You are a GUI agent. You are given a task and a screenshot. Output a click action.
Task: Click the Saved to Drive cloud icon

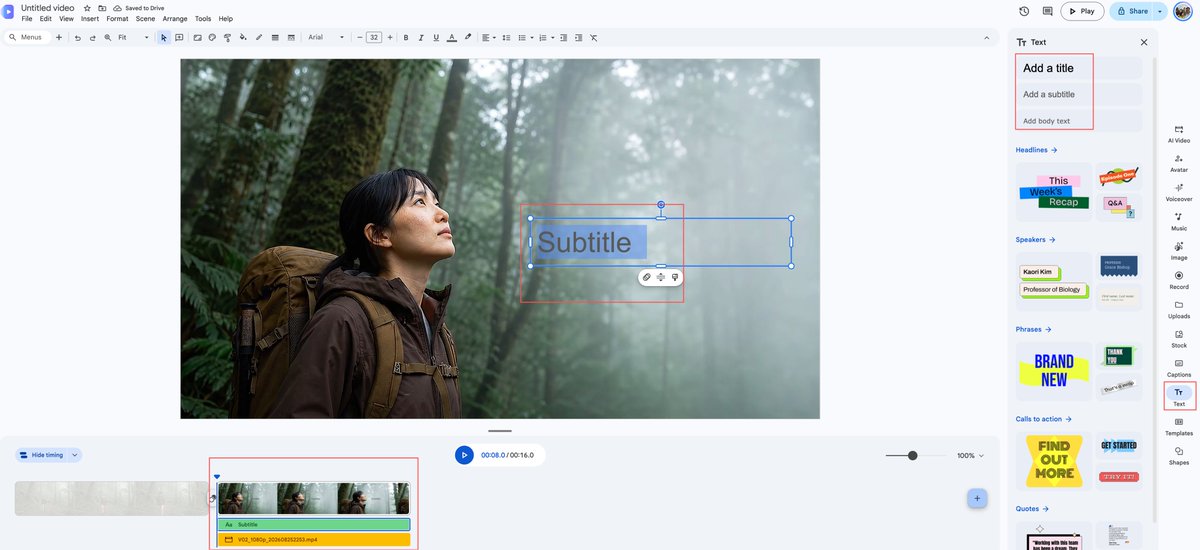click(117, 8)
